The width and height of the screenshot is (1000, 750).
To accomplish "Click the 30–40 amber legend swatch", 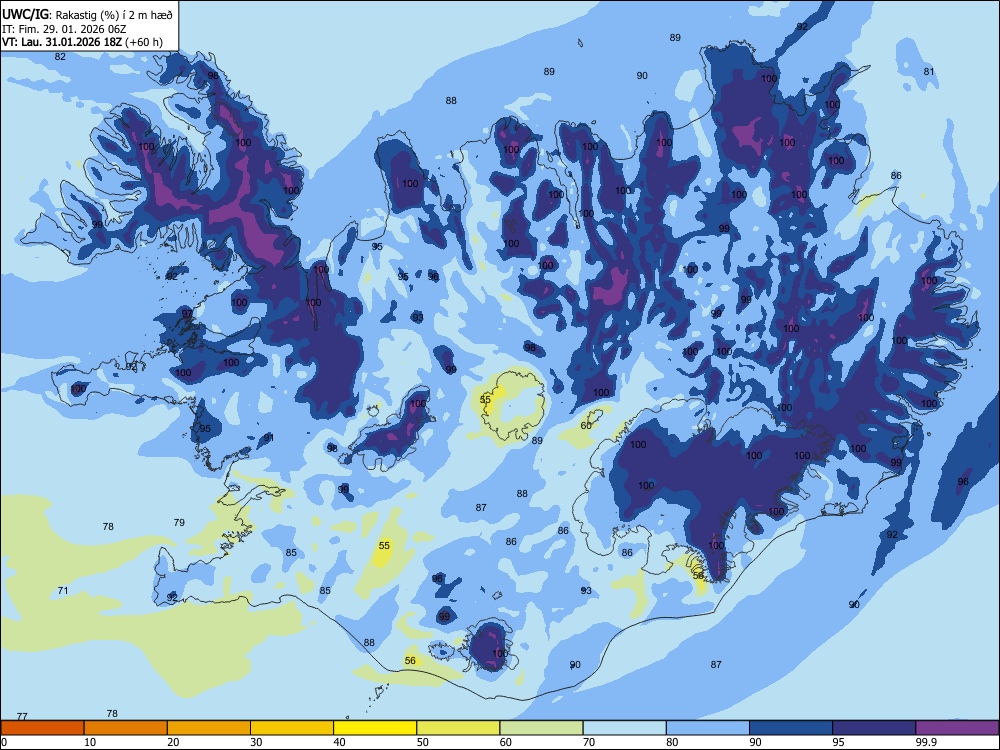I will coord(292,728).
